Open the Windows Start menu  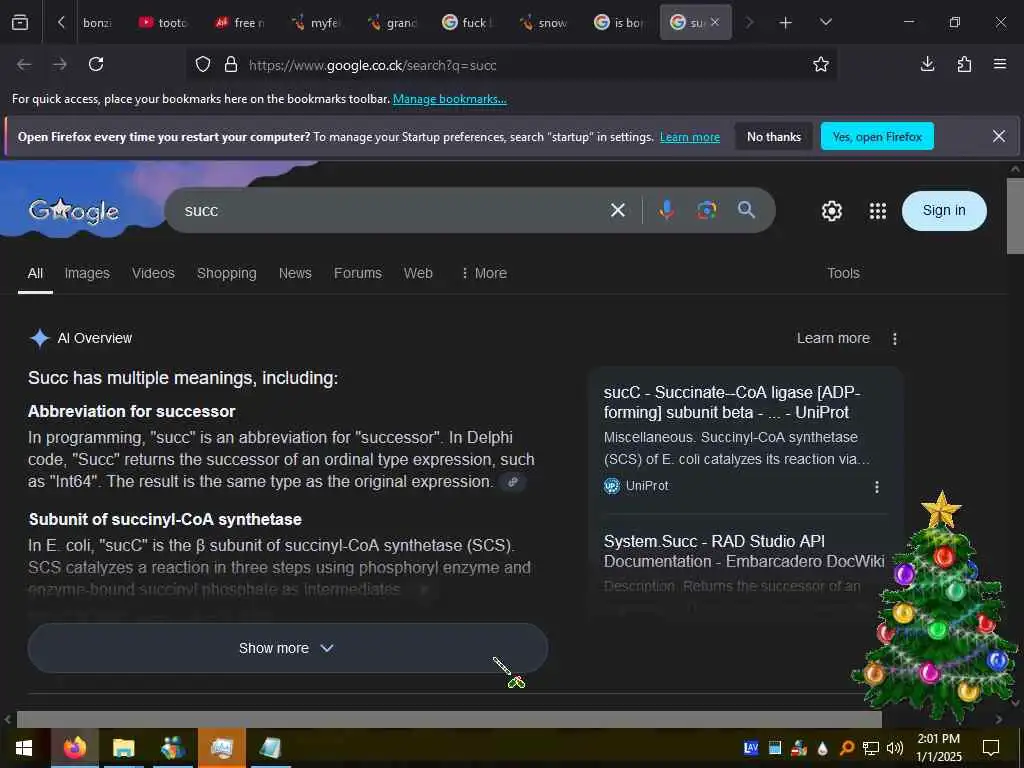[x=24, y=748]
